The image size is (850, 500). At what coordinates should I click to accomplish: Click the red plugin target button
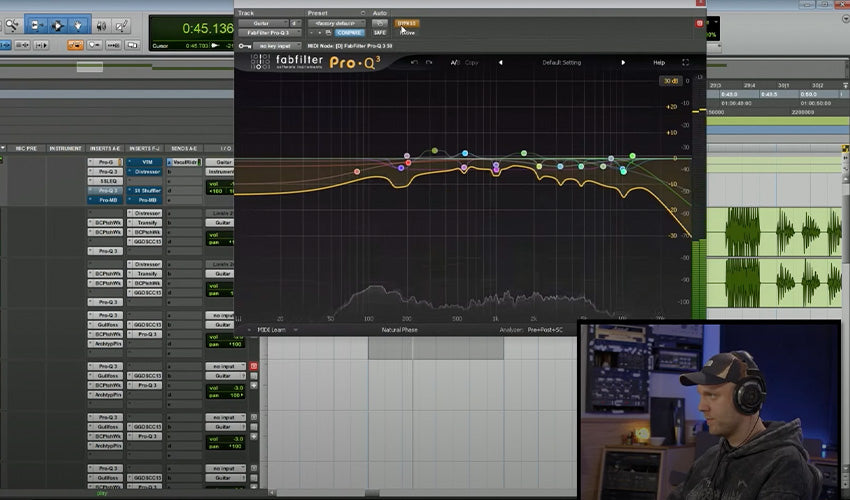click(x=698, y=22)
